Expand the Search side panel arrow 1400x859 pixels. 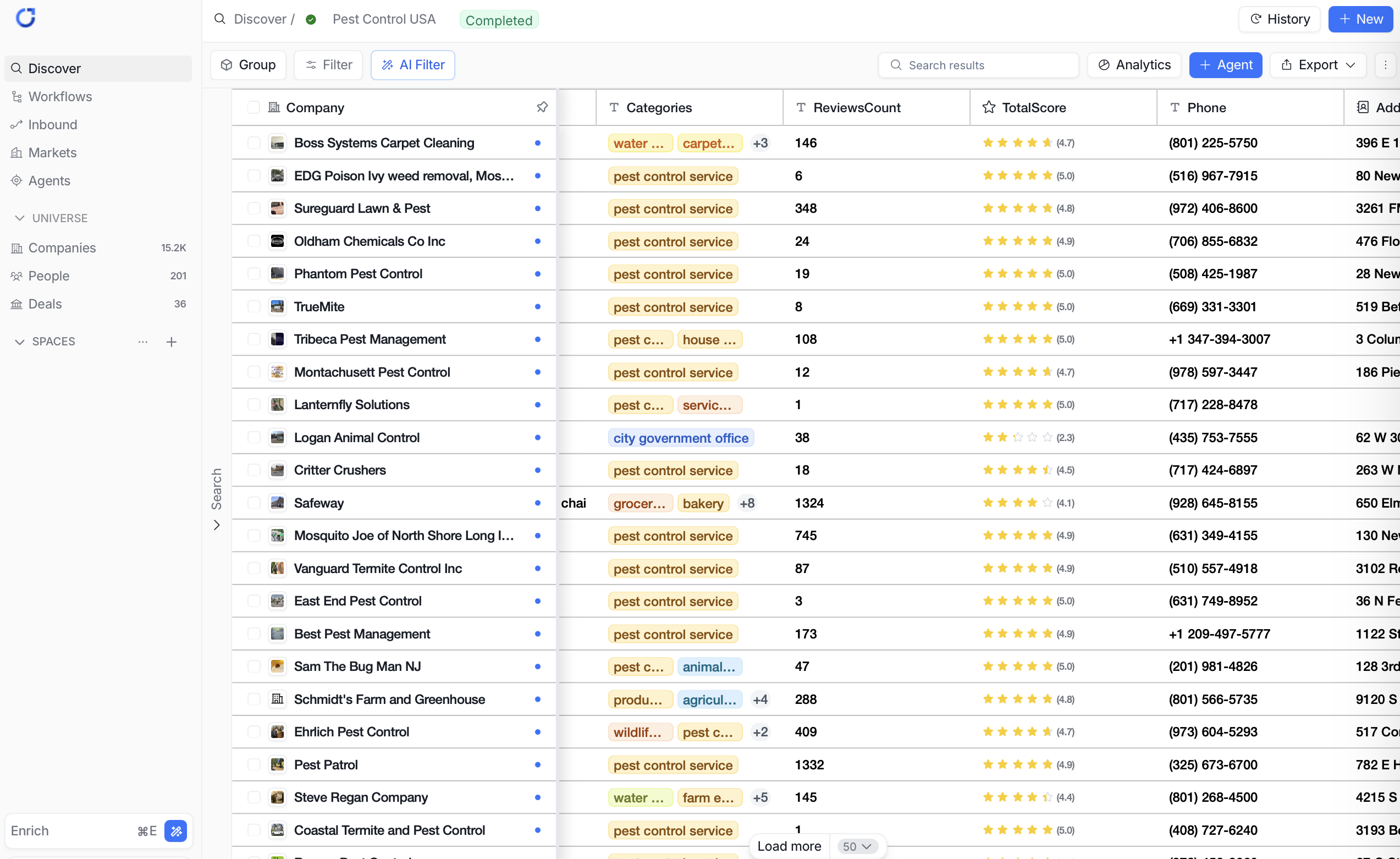coord(217,525)
